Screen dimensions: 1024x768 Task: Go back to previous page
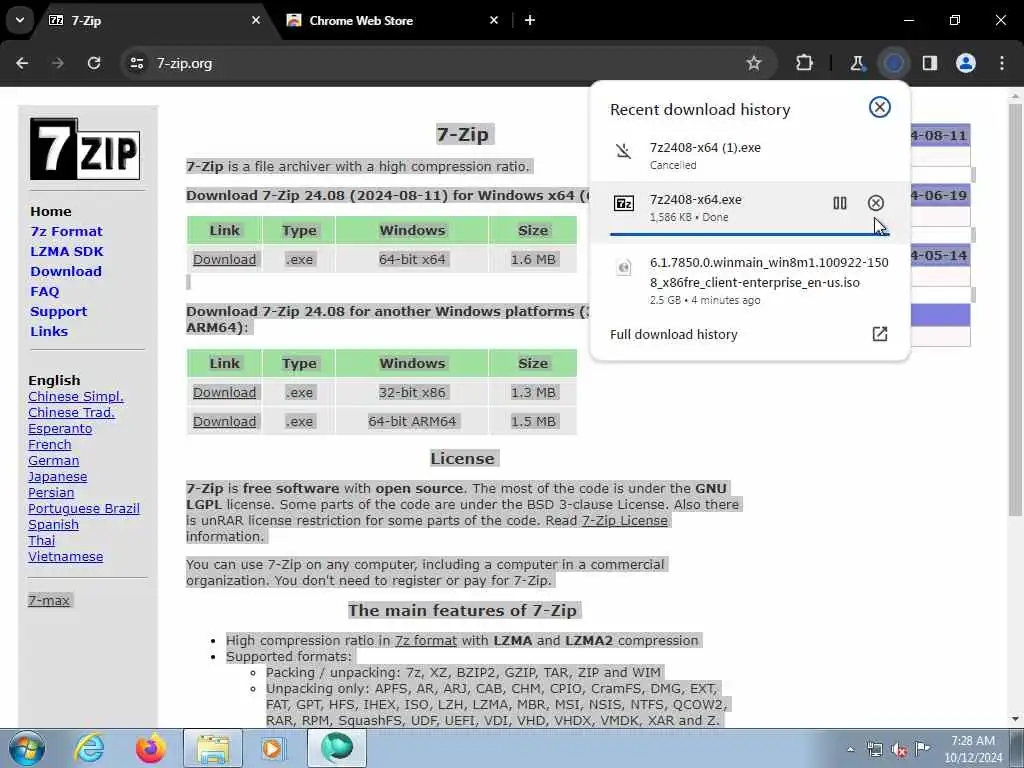pyautogui.click(x=22, y=63)
